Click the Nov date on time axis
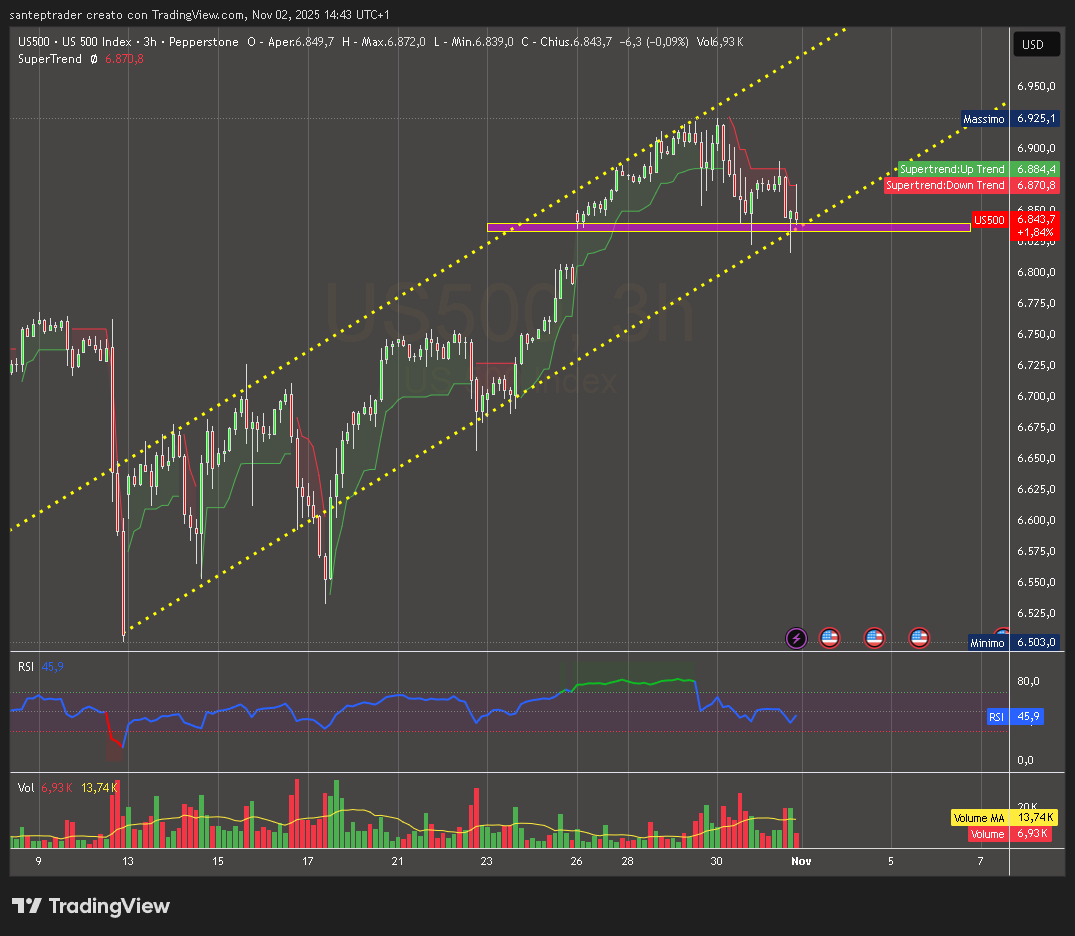 click(801, 860)
